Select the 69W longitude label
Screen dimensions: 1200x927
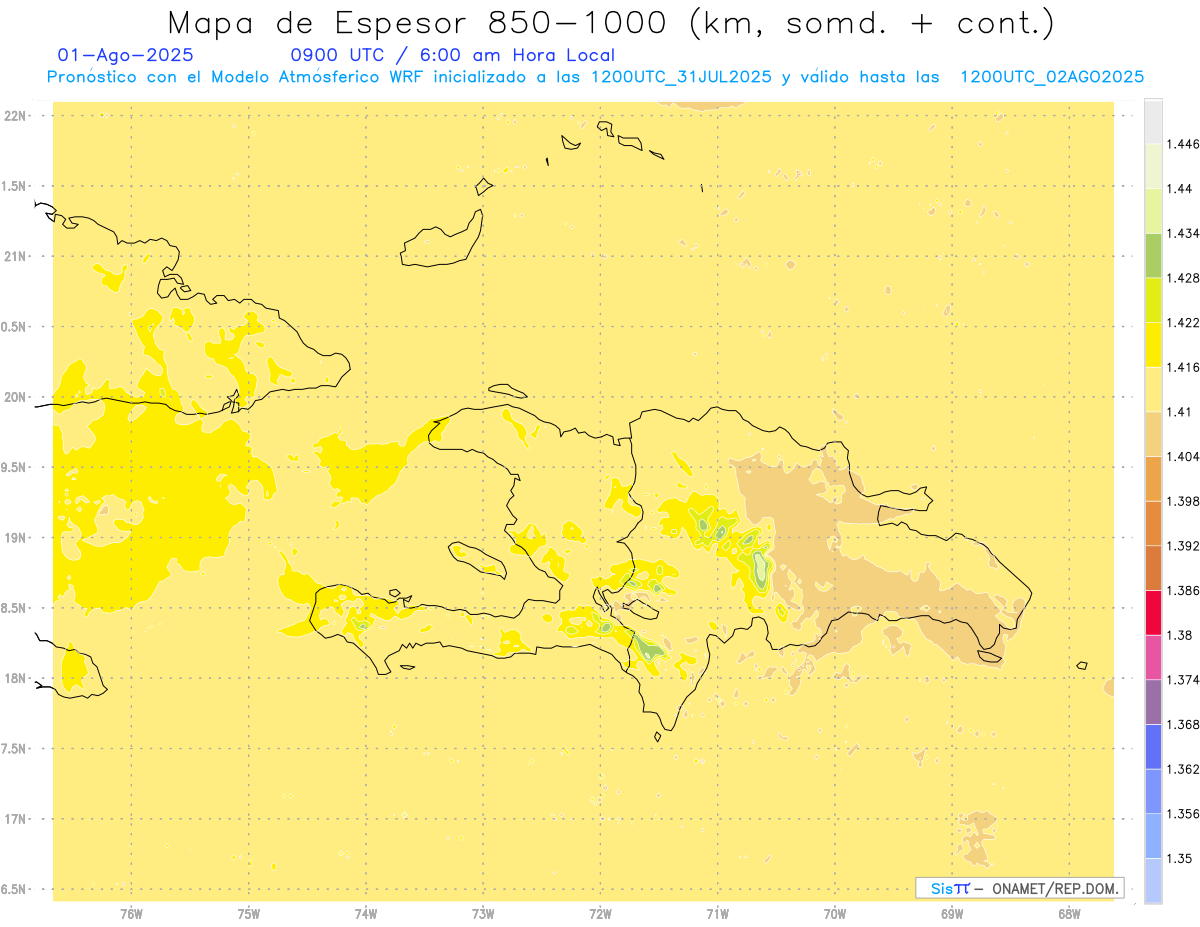pyautogui.click(x=952, y=914)
